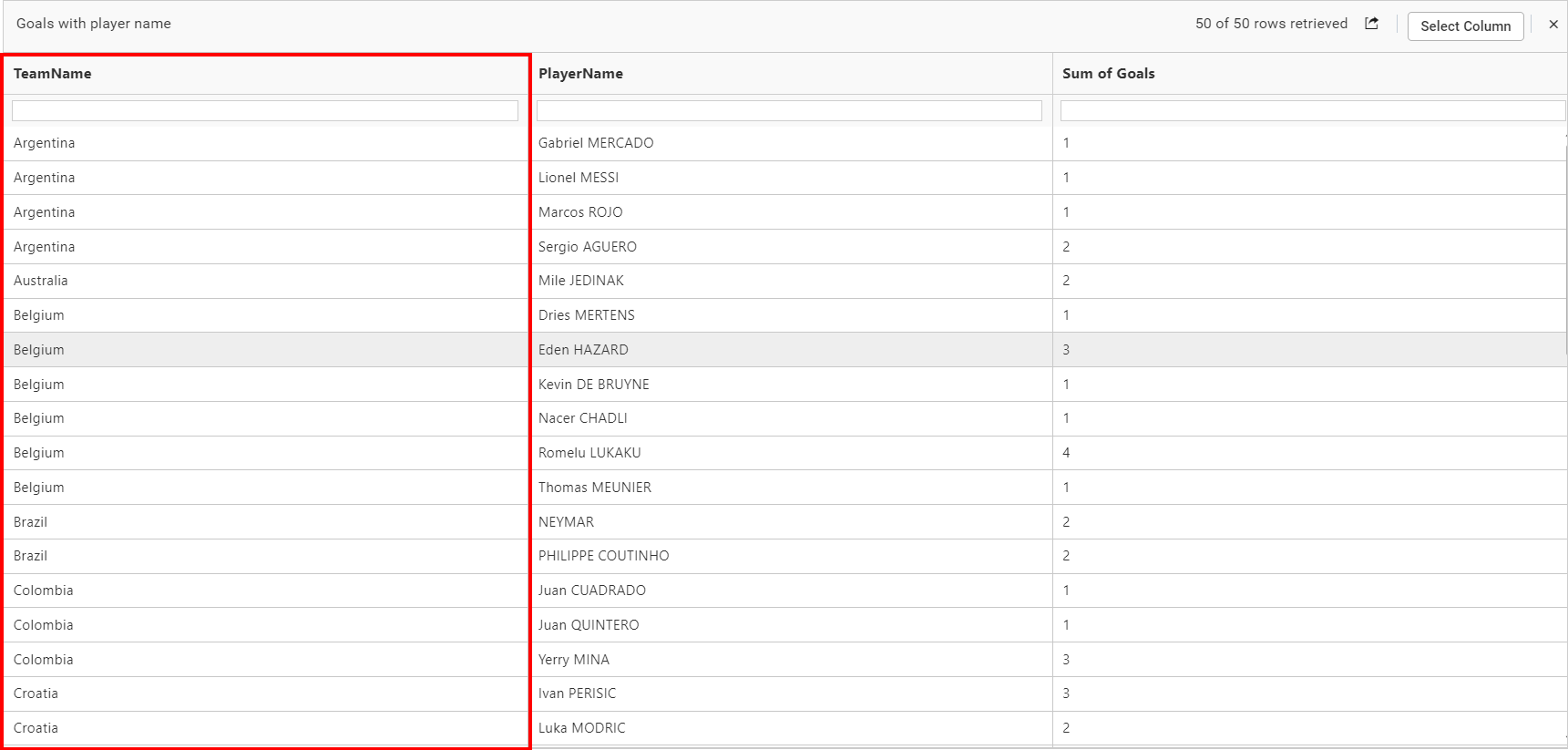Select the NEYMAR player cell

[x=566, y=522]
